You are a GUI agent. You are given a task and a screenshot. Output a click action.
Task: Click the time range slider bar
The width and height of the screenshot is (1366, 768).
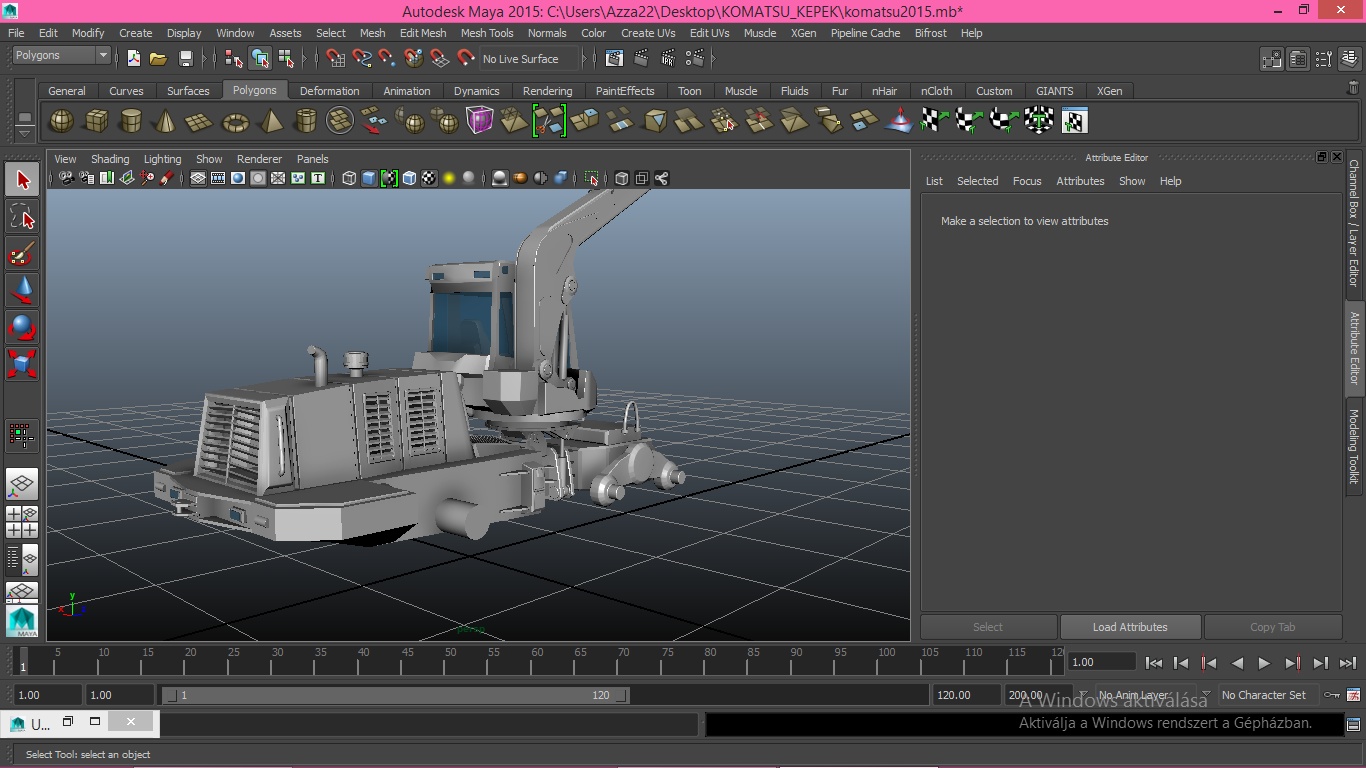(x=395, y=695)
